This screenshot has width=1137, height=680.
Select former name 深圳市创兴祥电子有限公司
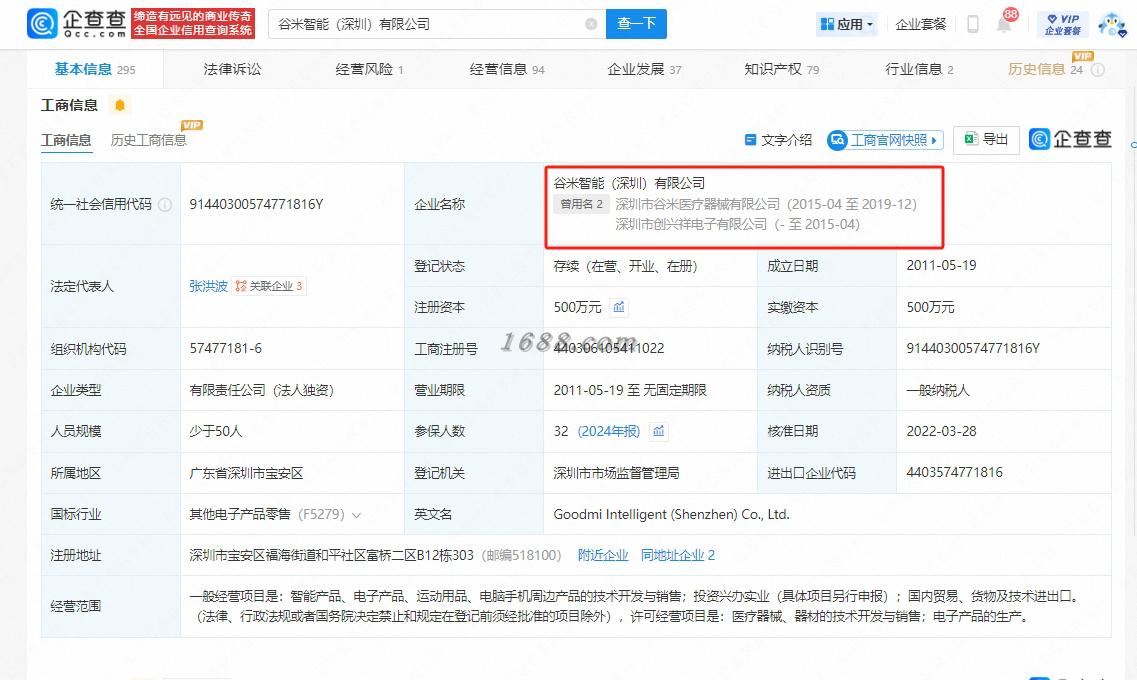click(691, 225)
